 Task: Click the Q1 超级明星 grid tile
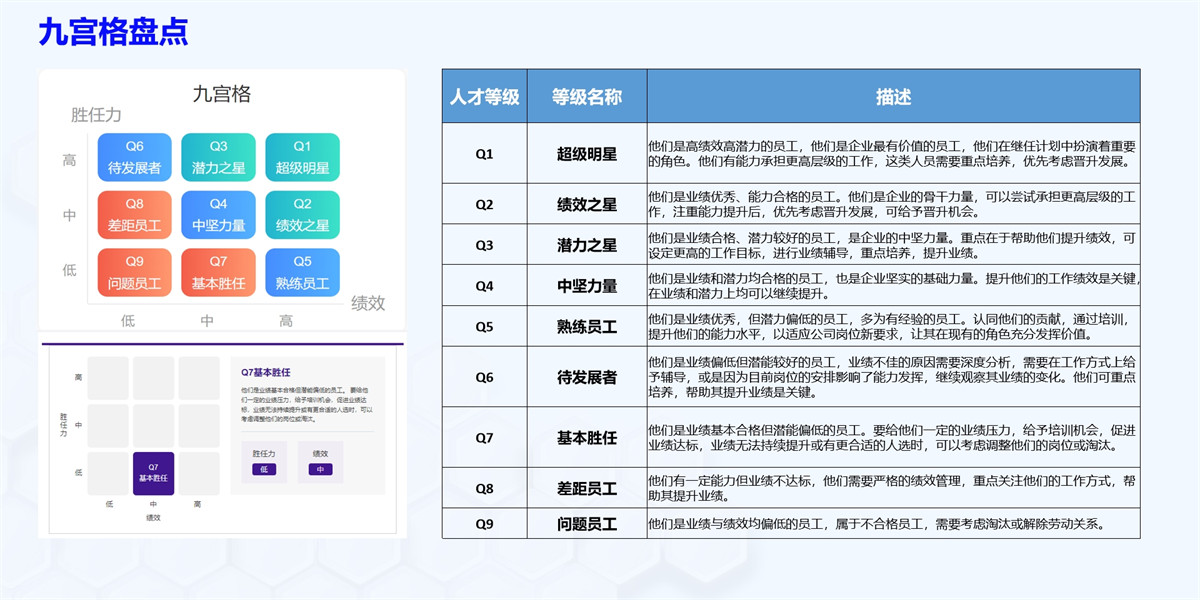tap(302, 158)
